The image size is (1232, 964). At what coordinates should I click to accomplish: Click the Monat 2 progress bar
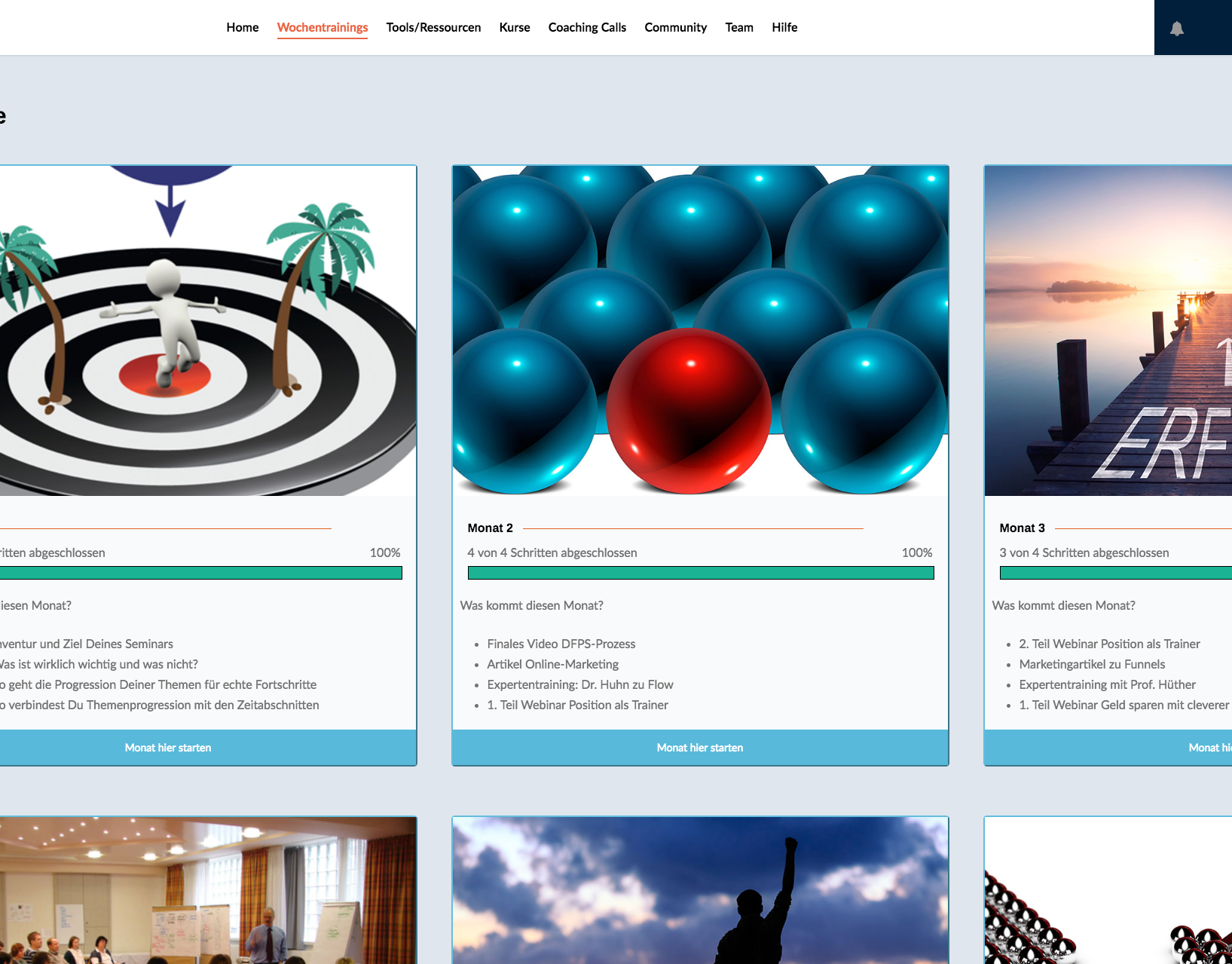[x=701, y=573]
